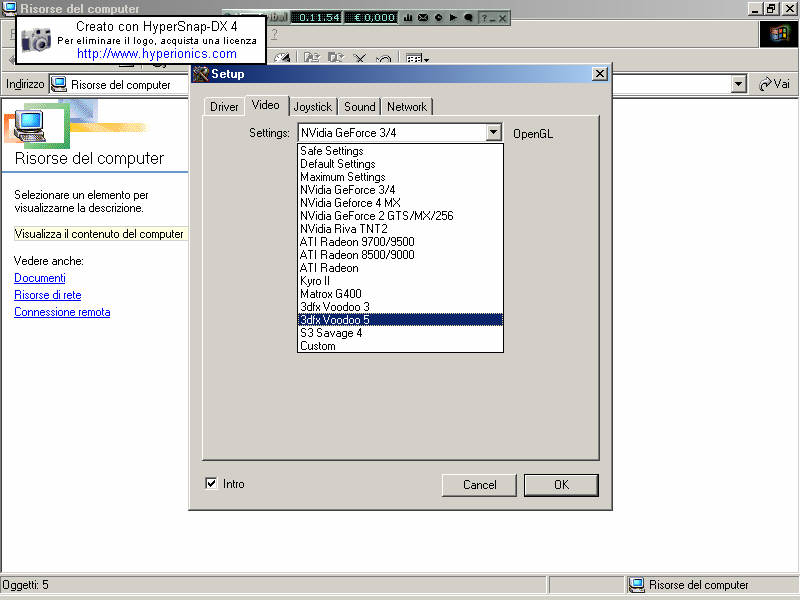Select NVidia Riva TNT2 entry
This screenshot has height=600, width=800.
[x=400, y=229]
